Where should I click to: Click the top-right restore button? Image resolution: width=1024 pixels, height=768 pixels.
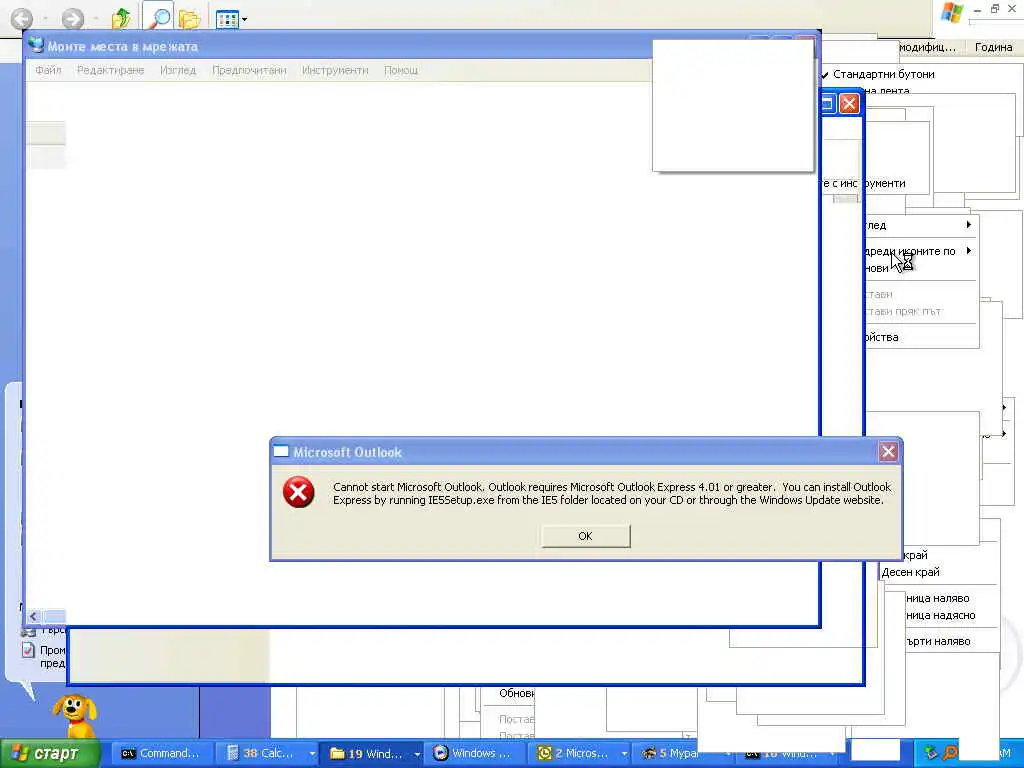[x=995, y=8]
